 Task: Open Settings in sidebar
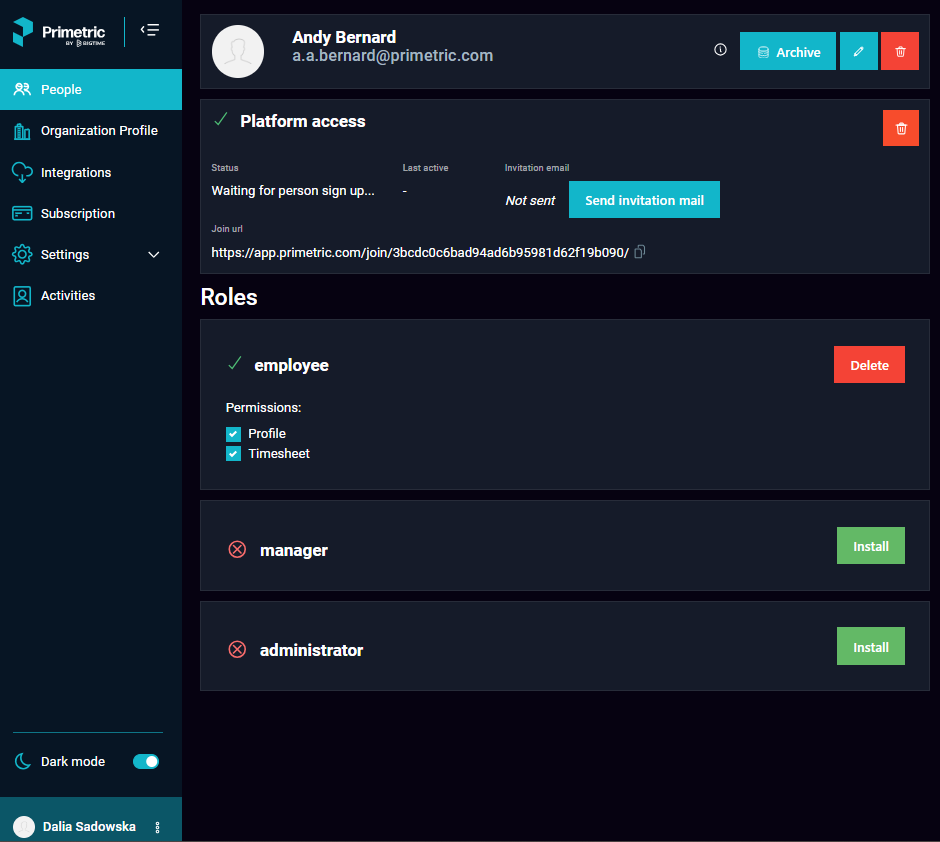click(x=91, y=255)
